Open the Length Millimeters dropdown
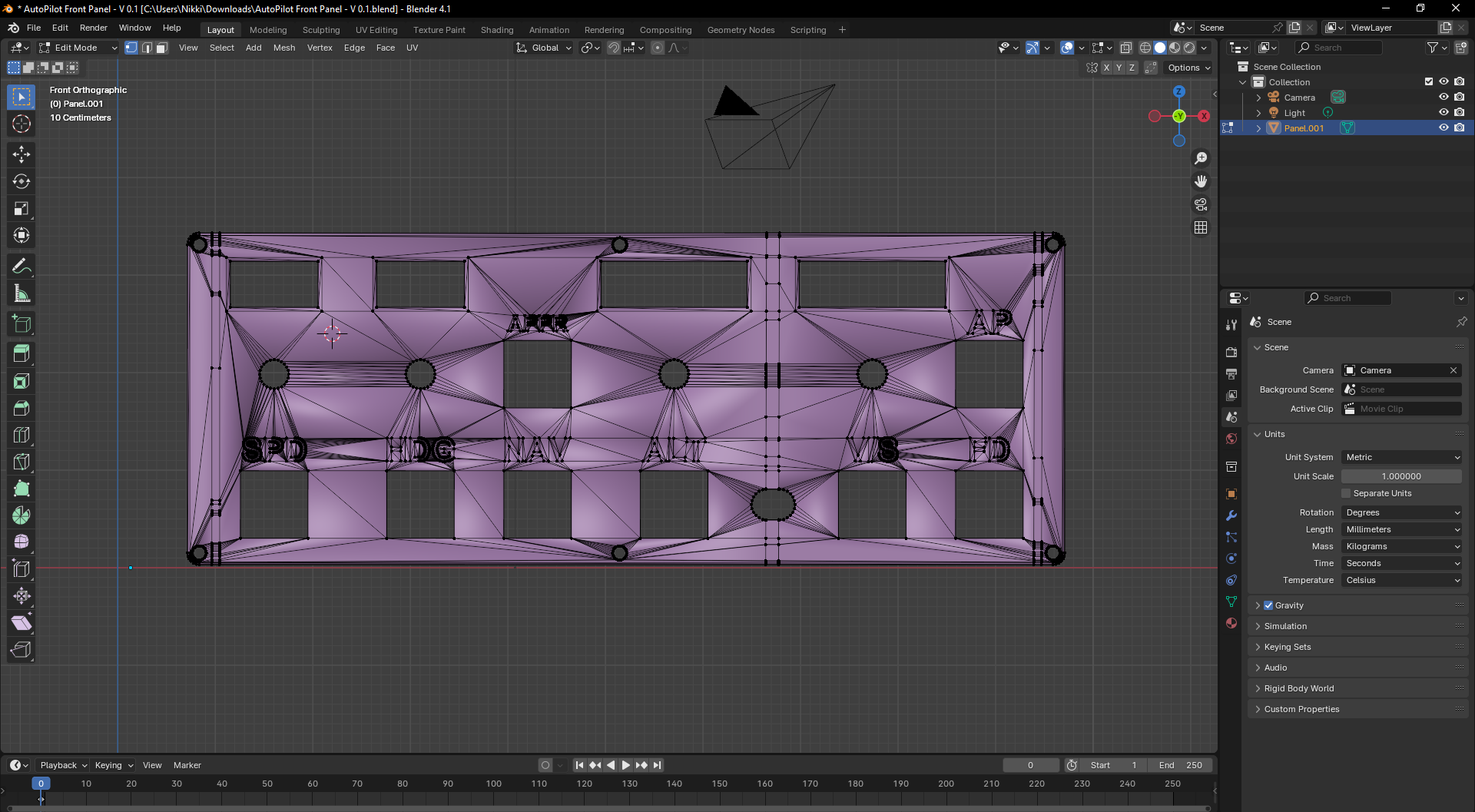 [x=1402, y=529]
